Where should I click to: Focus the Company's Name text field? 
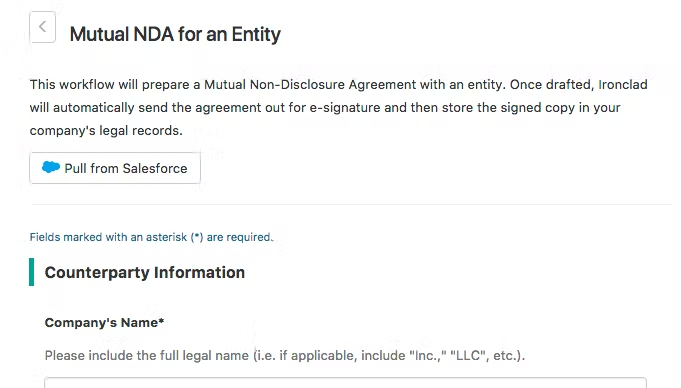[x=345, y=383]
